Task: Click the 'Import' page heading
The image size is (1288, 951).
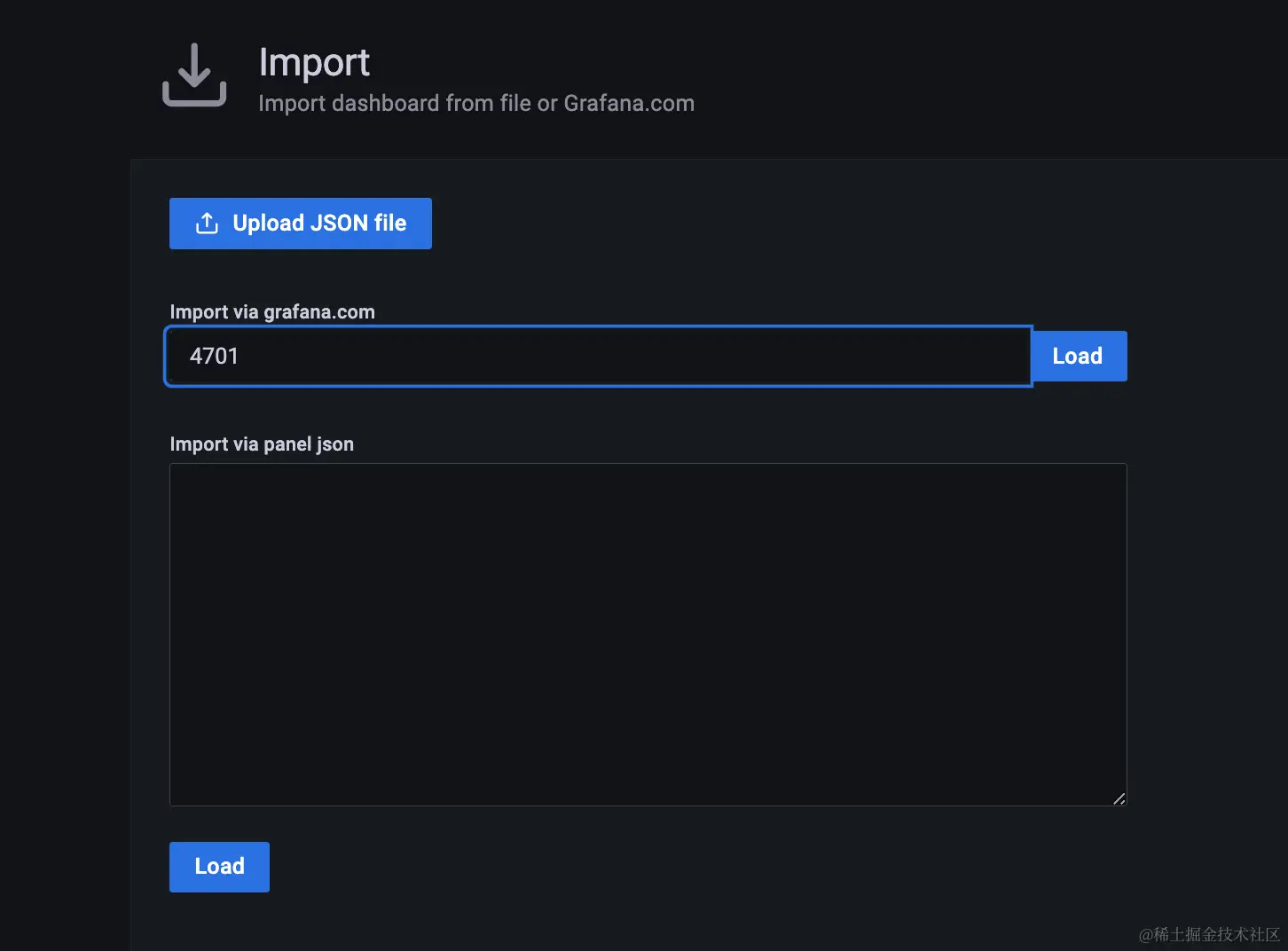Action: (314, 62)
